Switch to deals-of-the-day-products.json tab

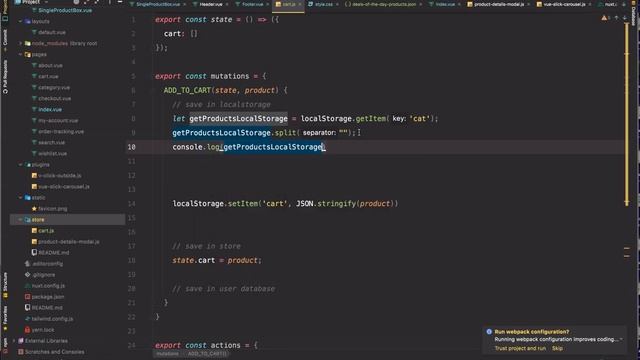point(384,4)
